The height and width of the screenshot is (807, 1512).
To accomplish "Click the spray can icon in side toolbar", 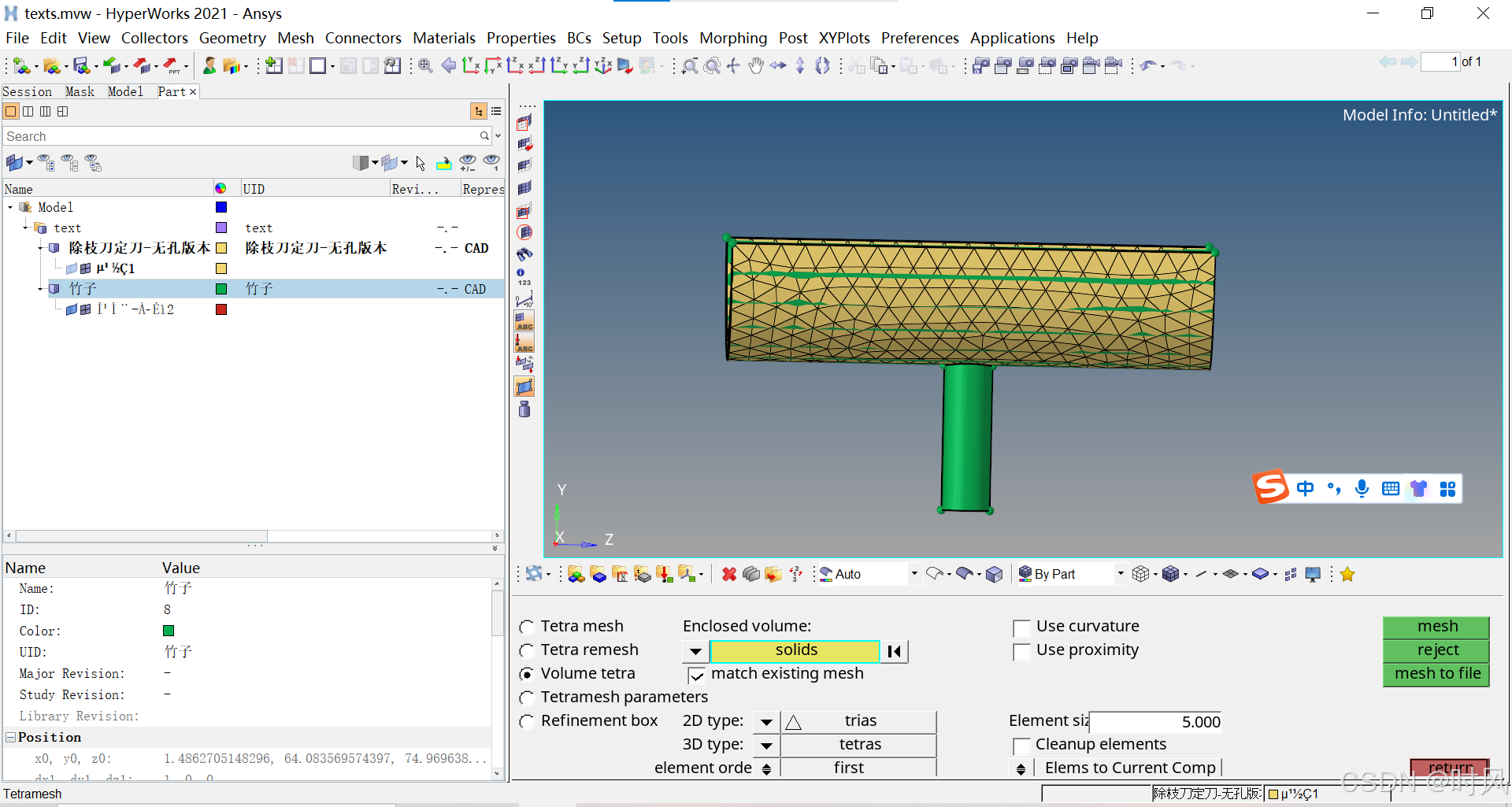I will [x=524, y=409].
